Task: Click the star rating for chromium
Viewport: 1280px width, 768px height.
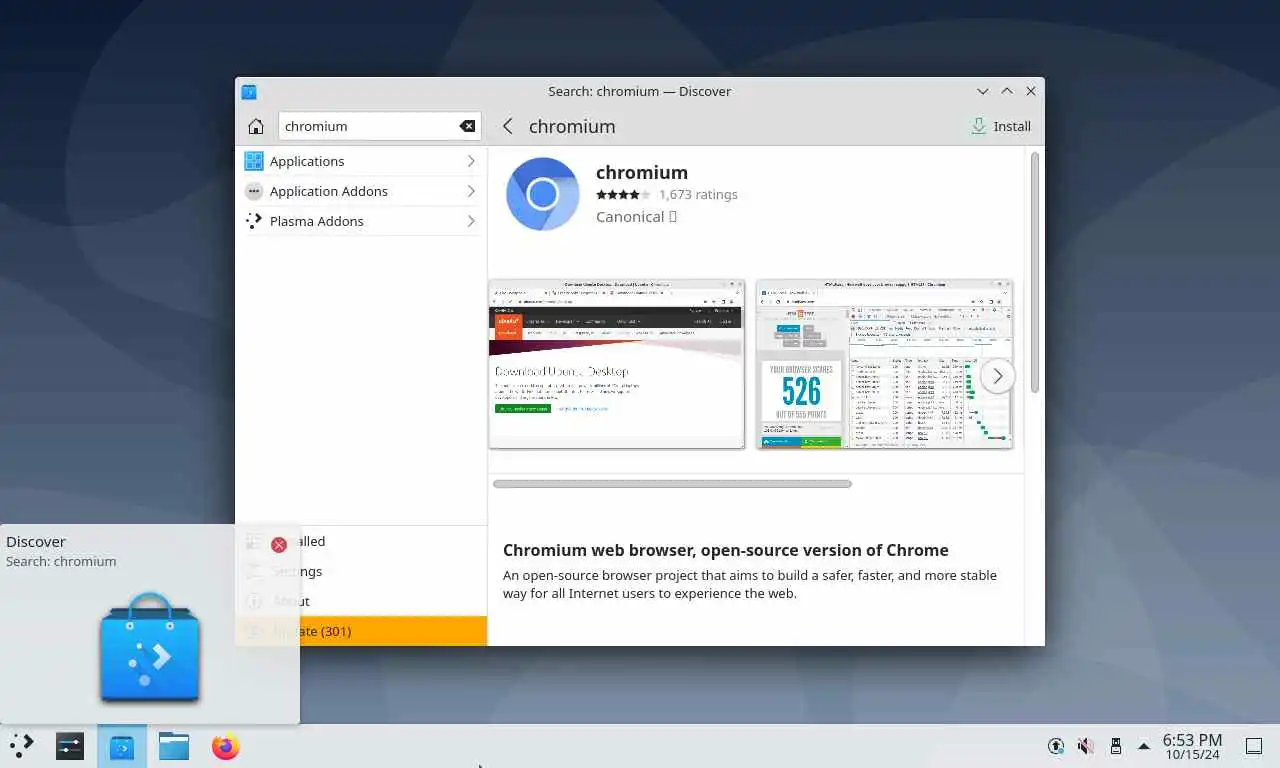Action: tap(623, 195)
